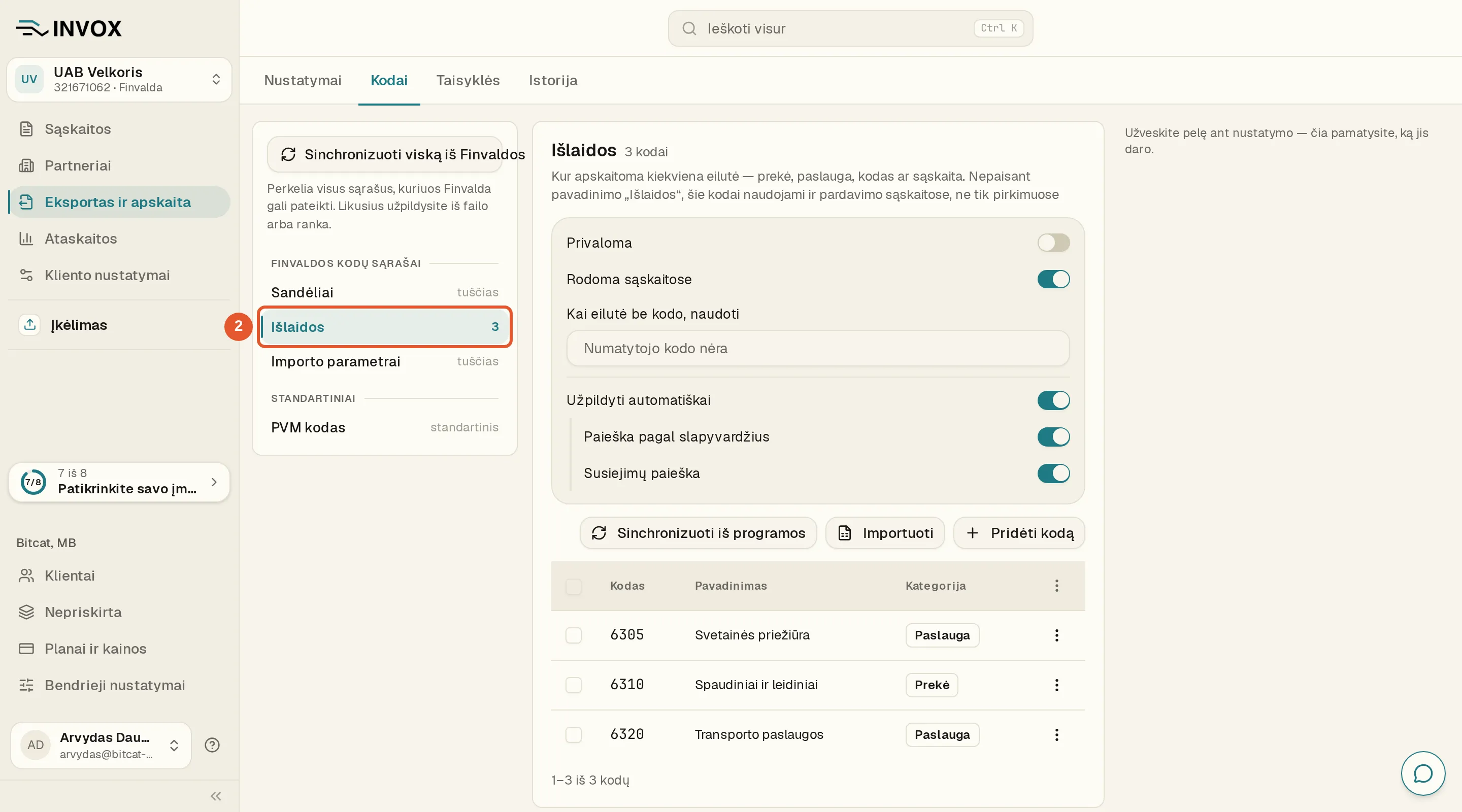Open Sąskaitos invoices page
The image size is (1462, 812).
119,129
